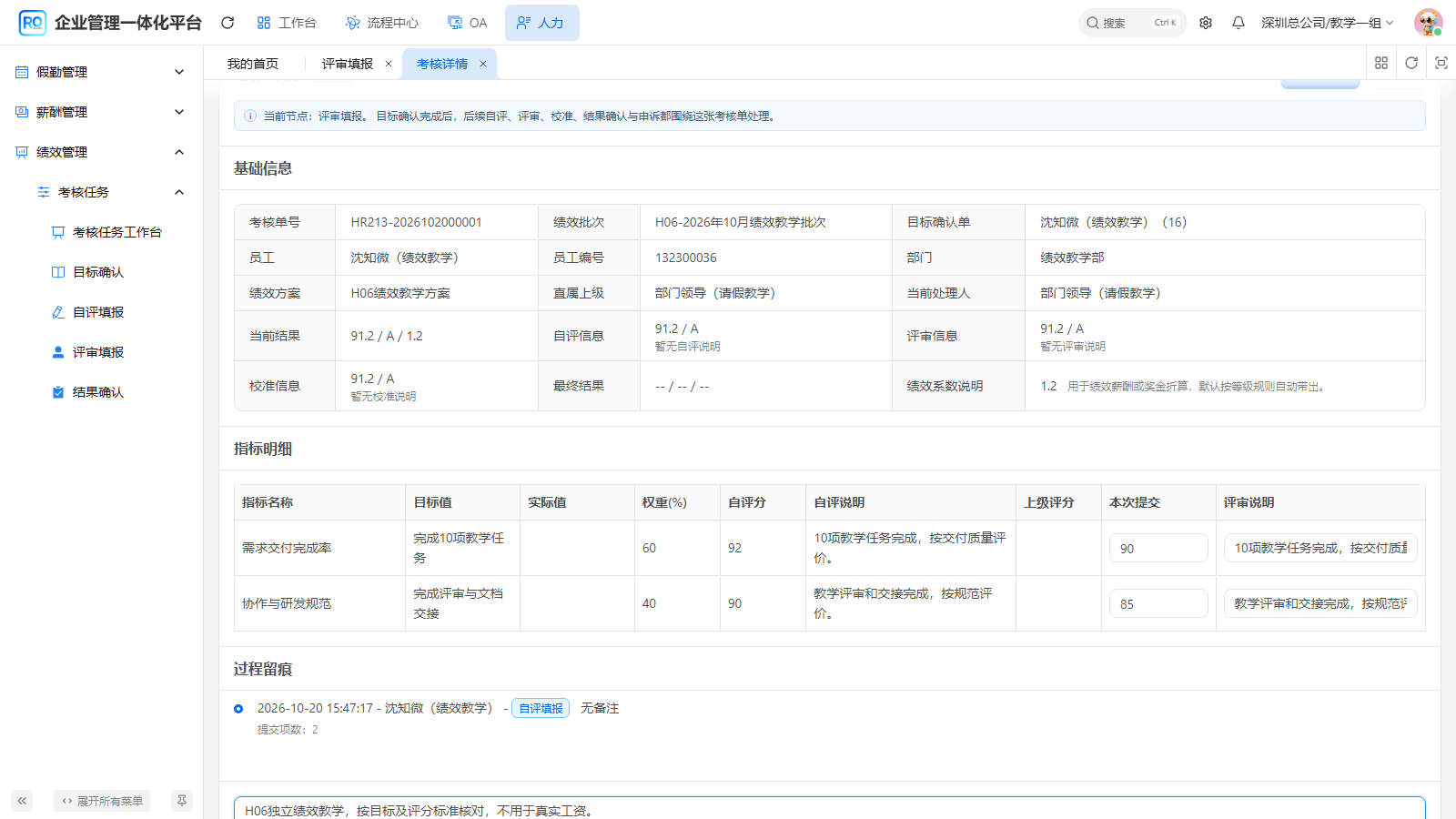The image size is (1456, 819).
Task: Edit 评审说明 field for 协作与研发规范
Action: pyautogui.click(x=1320, y=603)
